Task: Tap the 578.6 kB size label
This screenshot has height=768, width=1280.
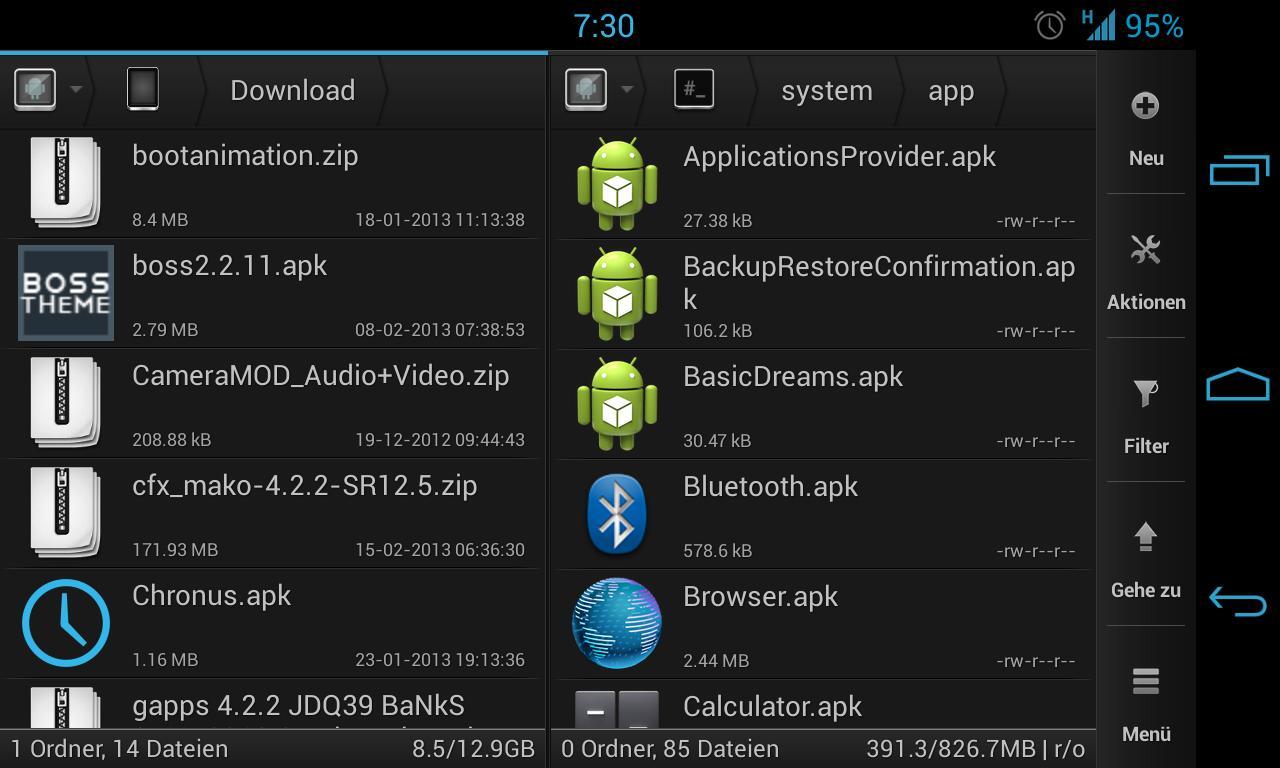Action: point(718,551)
